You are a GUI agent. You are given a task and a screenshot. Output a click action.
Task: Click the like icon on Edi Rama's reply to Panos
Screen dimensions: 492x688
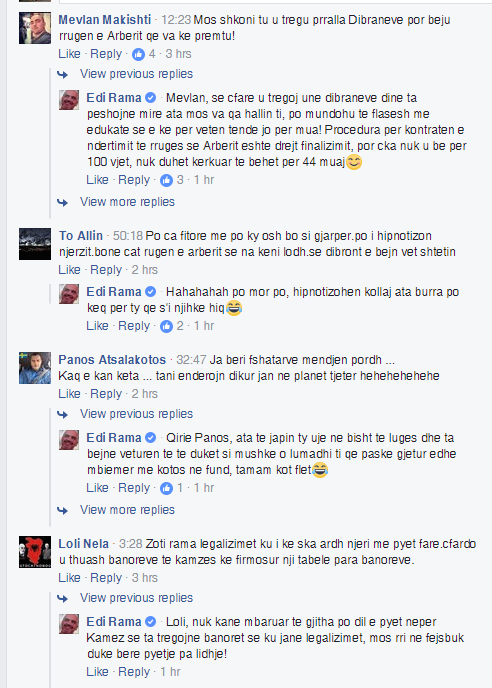tap(166, 488)
